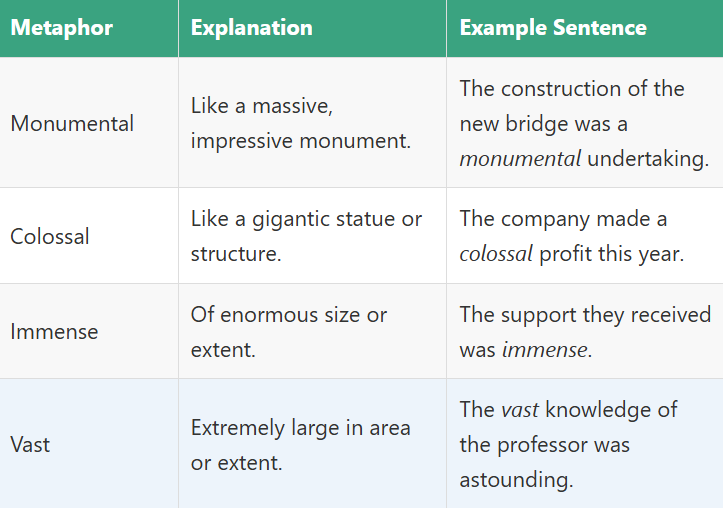Click the italic word 'immense' in the example
The width and height of the screenshot is (723, 508).
546,350
